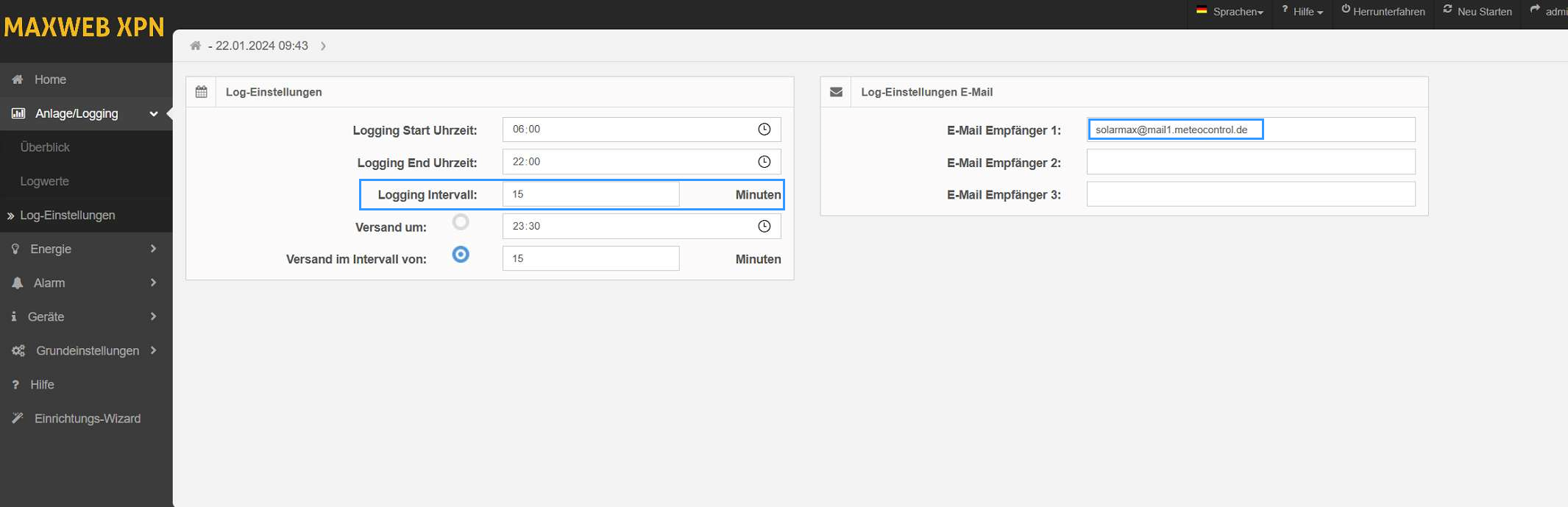Viewport: 1568px width, 507px height.
Task: Click the home icon in the breadcrumb
Action: pyautogui.click(x=196, y=46)
